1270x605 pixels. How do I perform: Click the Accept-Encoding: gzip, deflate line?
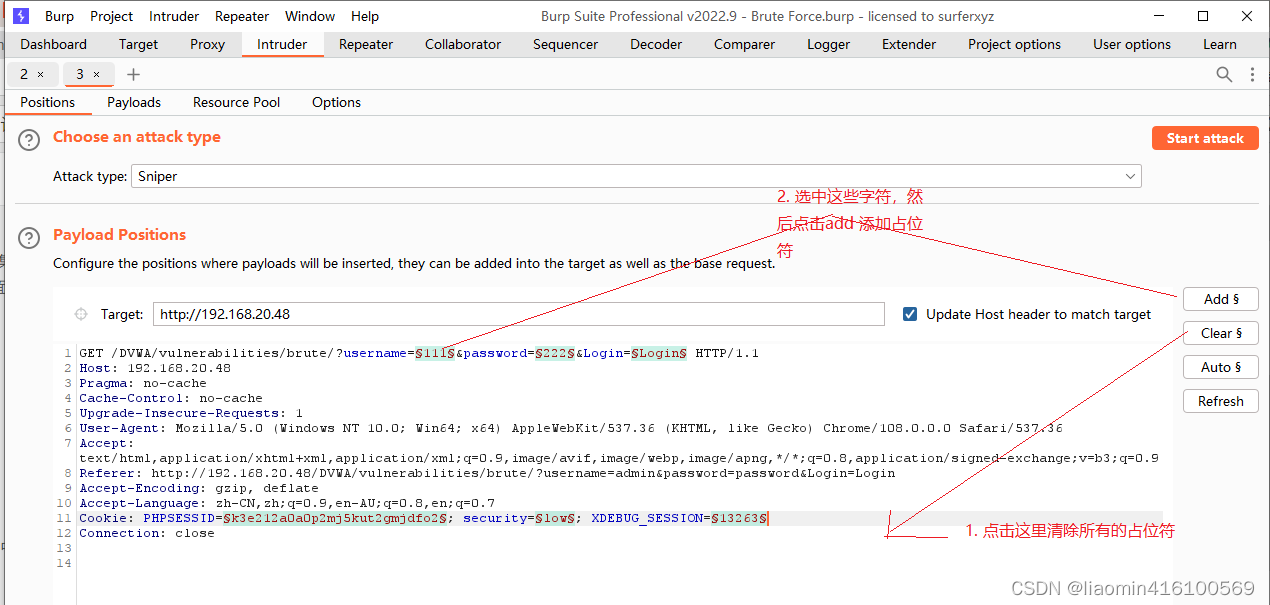pos(199,488)
